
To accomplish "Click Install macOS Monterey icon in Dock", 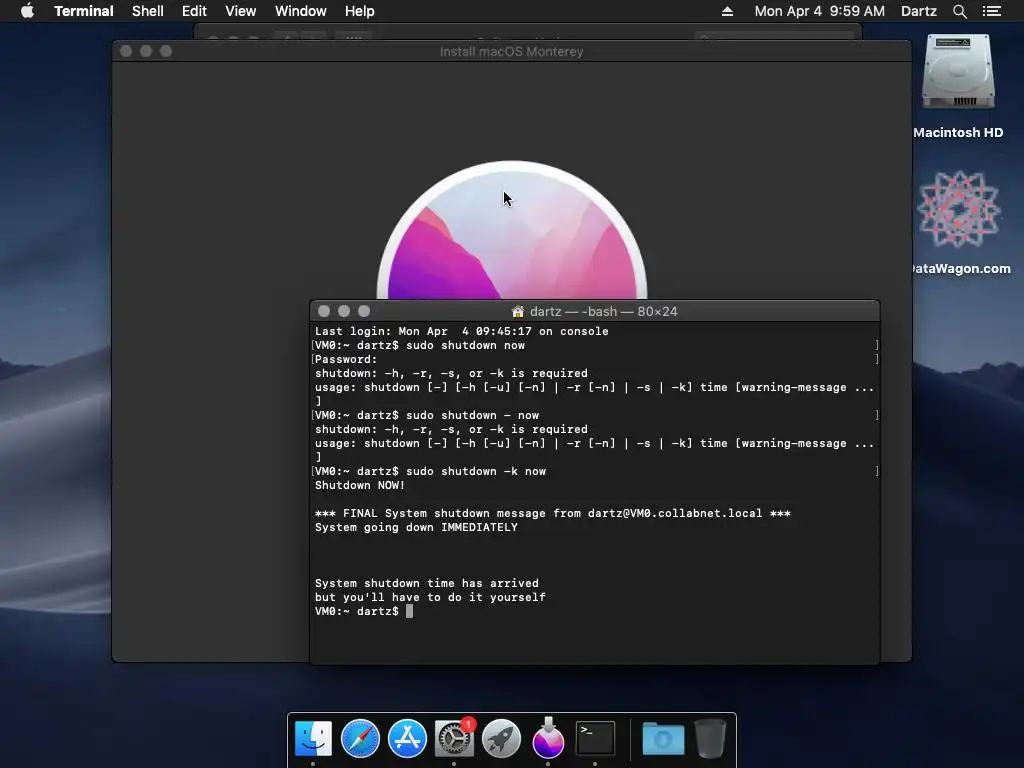I will click(549, 737).
